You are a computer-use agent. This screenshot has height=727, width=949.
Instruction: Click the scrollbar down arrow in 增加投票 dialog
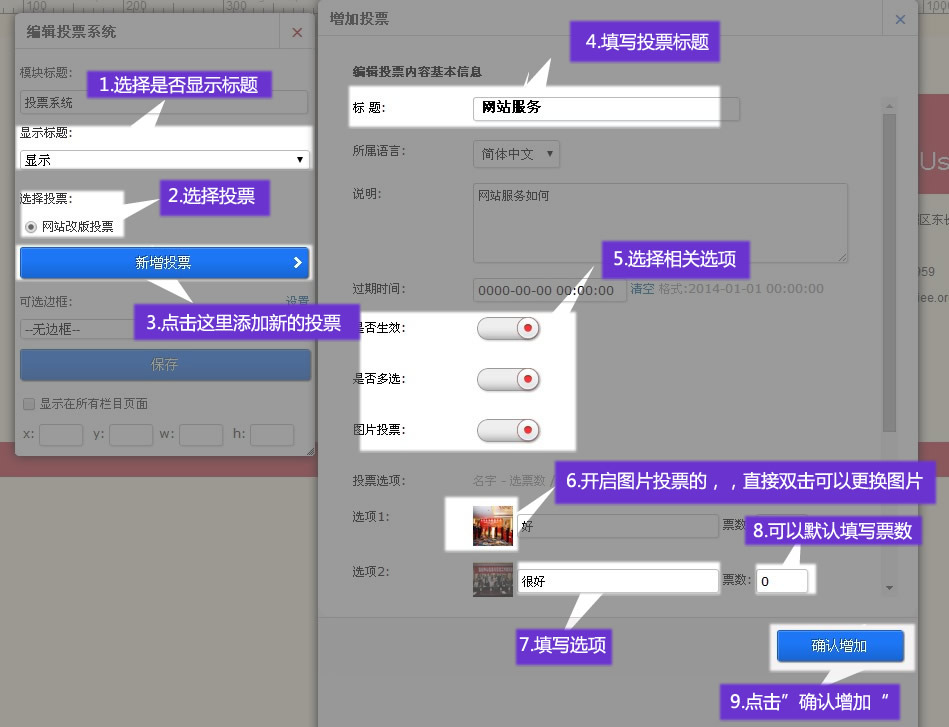(x=889, y=588)
